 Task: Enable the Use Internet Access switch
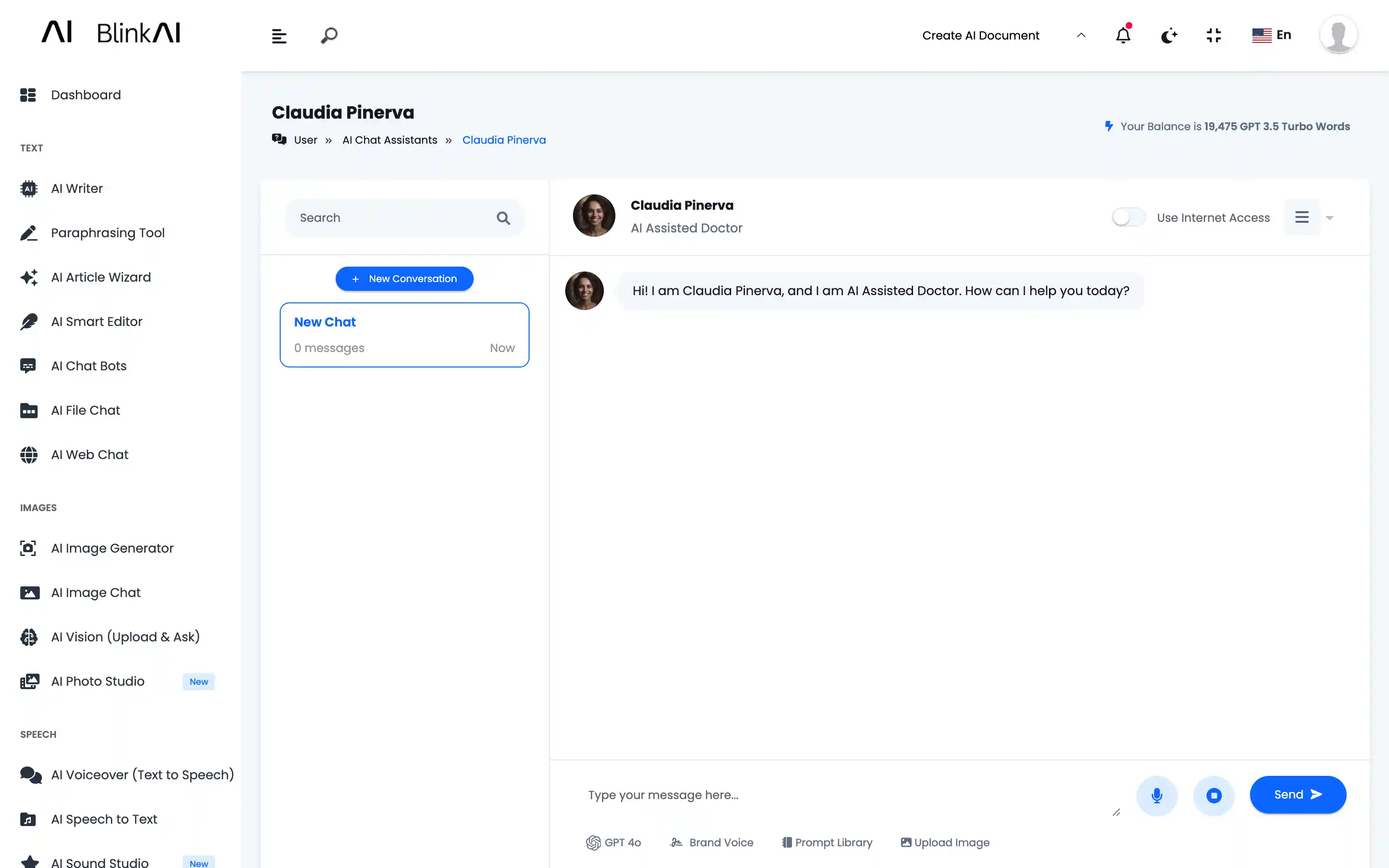[1128, 217]
